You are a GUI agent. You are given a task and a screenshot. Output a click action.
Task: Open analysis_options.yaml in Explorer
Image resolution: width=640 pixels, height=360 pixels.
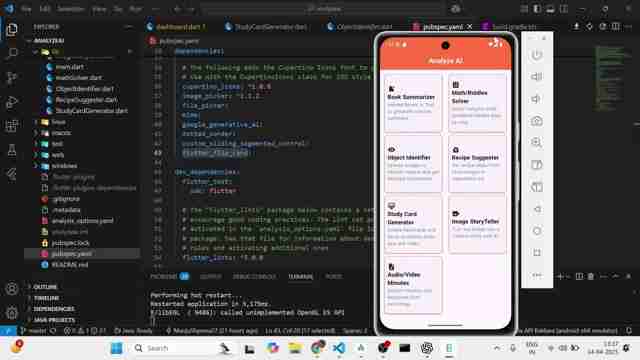82,221
